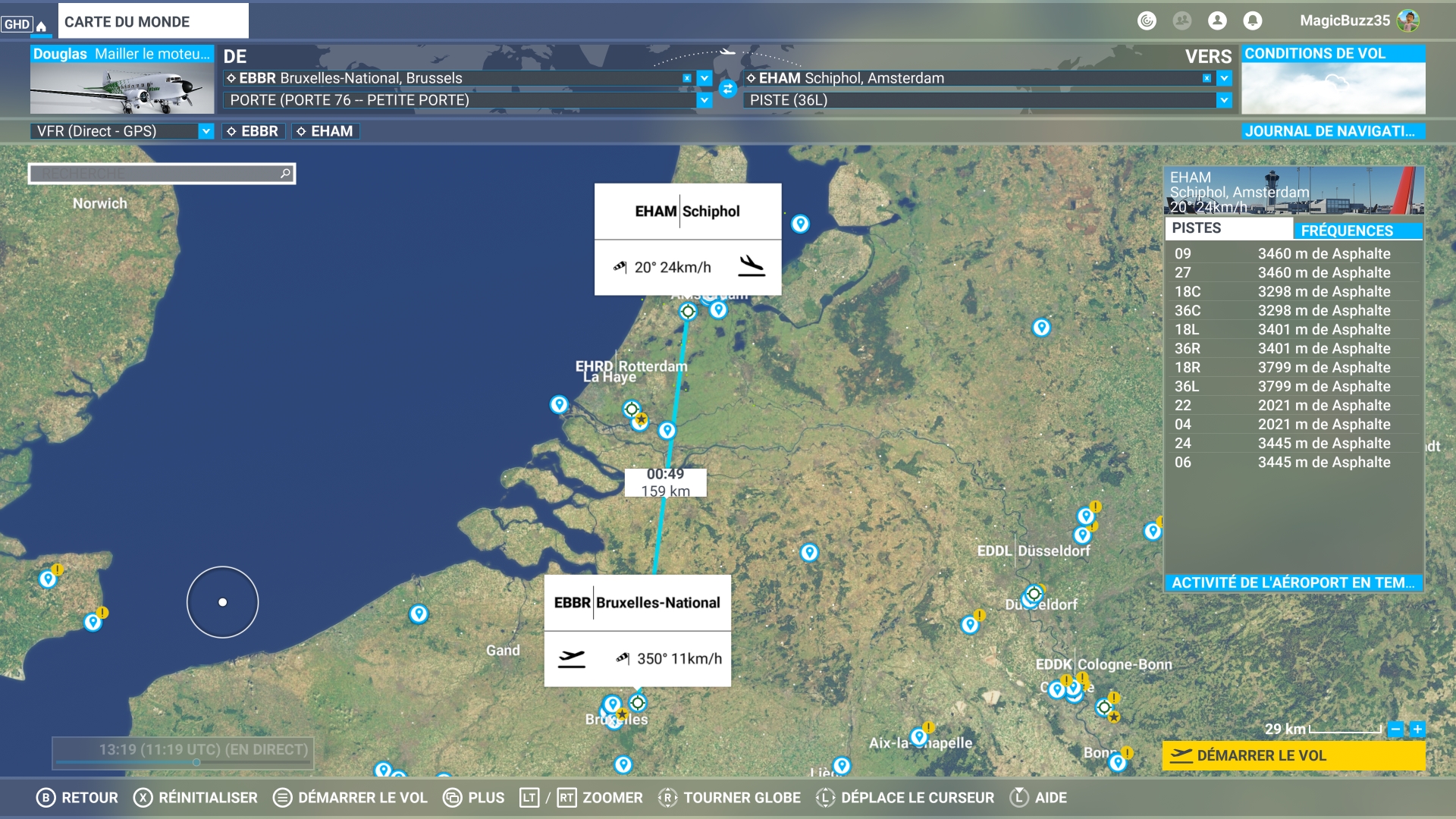Open the notifications bell icon
This screenshot has height=819, width=1456.
click(1252, 21)
